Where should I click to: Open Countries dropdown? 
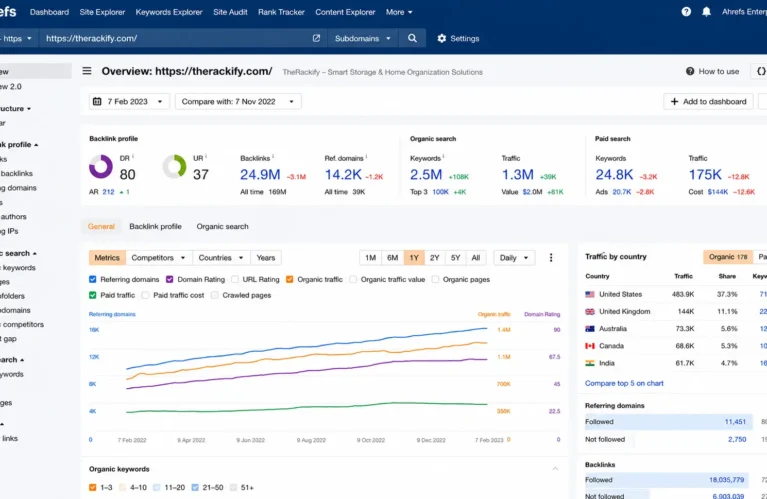[221, 258]
